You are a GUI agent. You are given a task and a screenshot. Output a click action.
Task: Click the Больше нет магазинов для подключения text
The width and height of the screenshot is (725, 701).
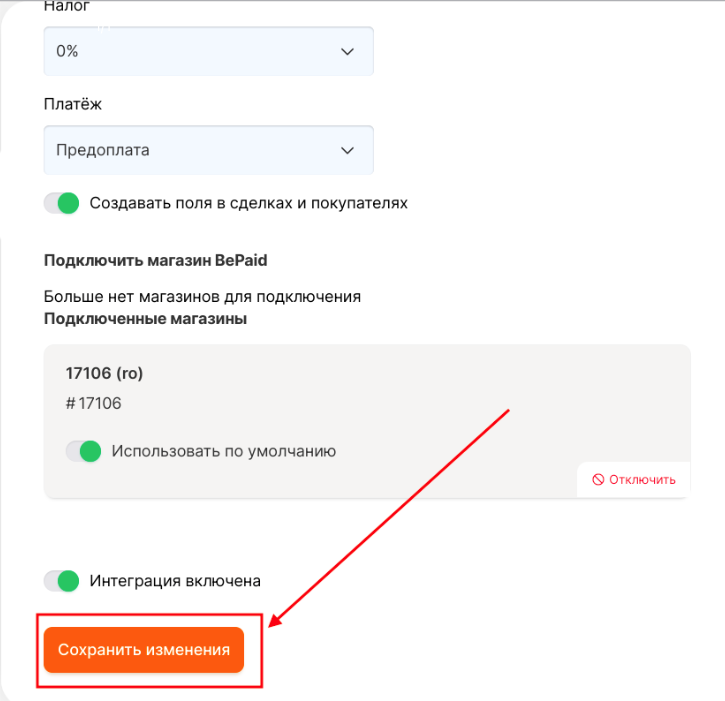click(202, 297)
